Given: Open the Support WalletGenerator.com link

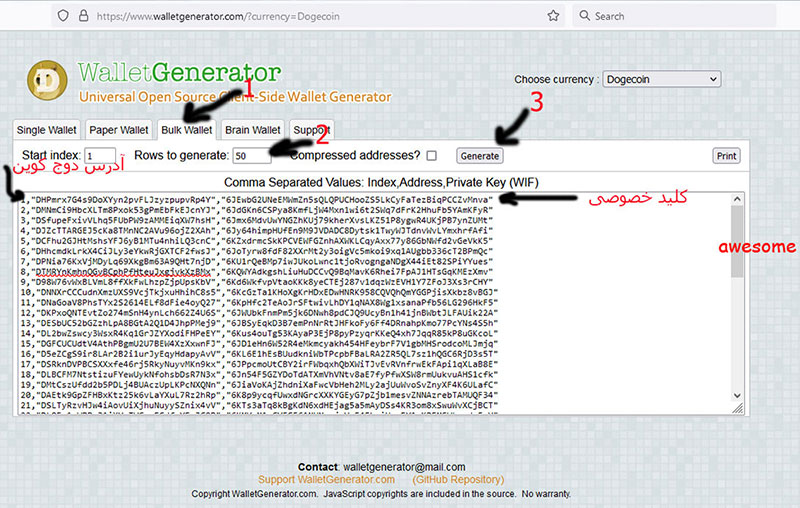Looking at the screenshot, I should [330, 480].
